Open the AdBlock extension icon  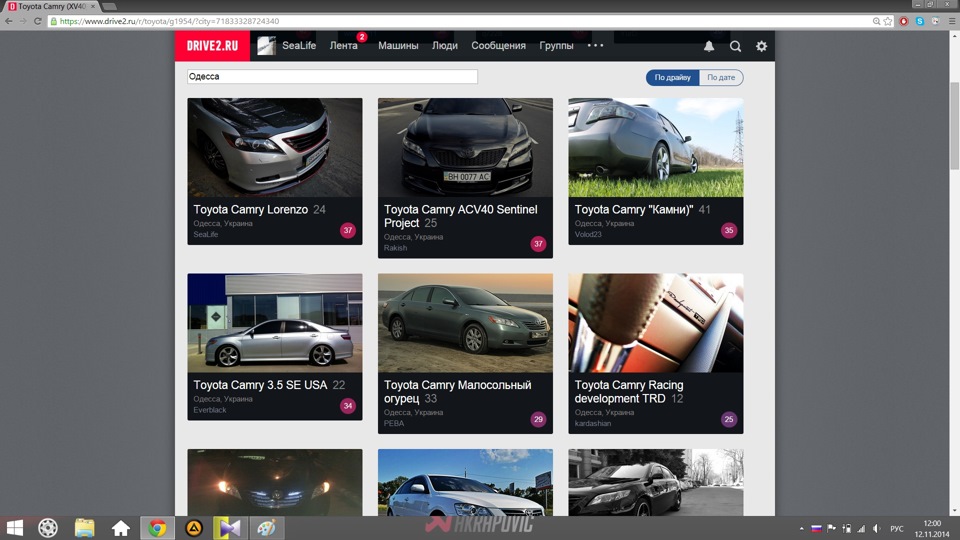click(904, 21)
